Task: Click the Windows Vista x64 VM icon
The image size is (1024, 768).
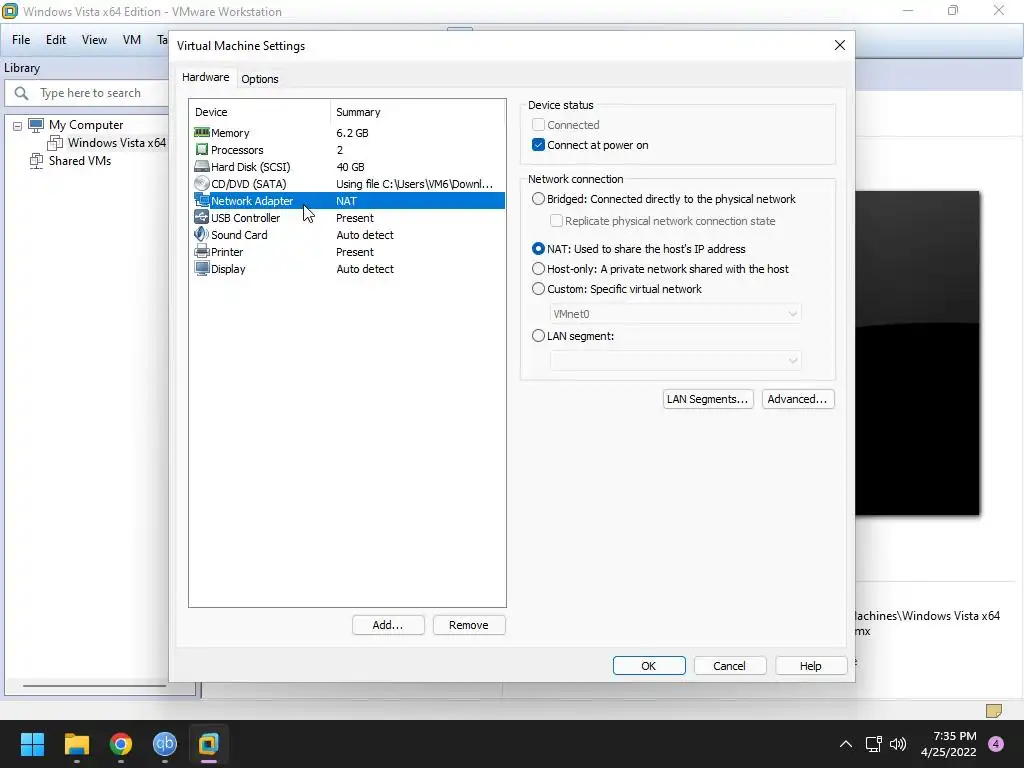Action: tap(56, 142)
